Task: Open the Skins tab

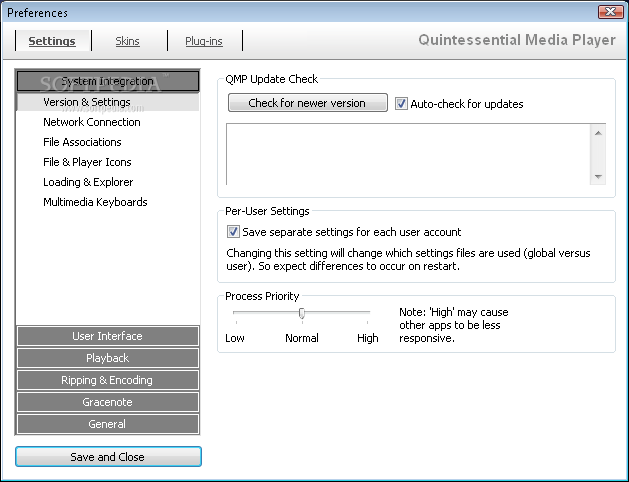Action: coord(128,41)
